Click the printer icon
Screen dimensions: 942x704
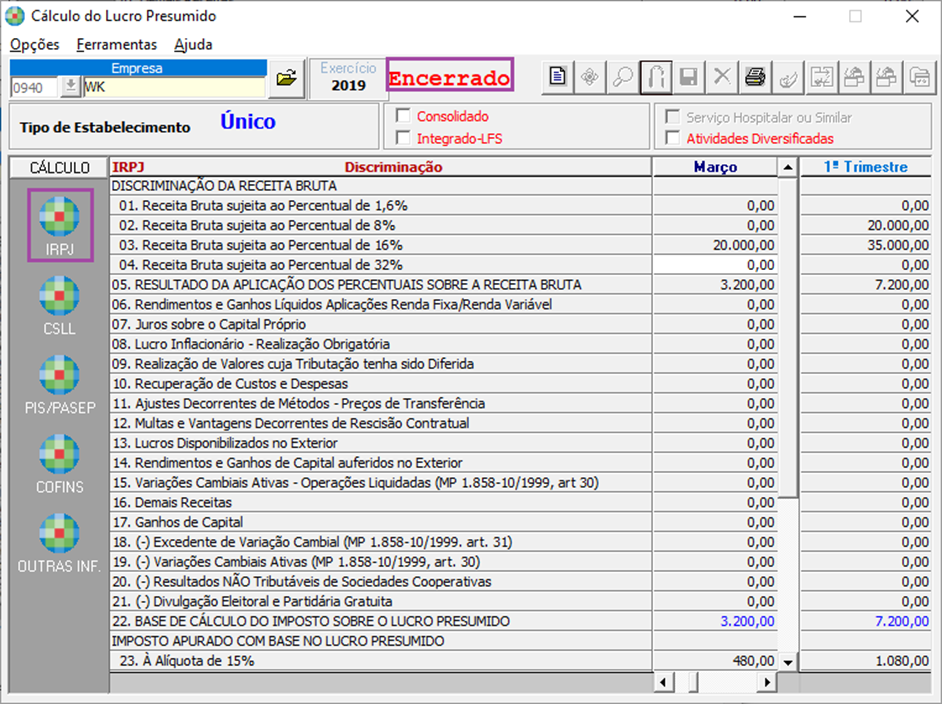click(x=755, y=77)
